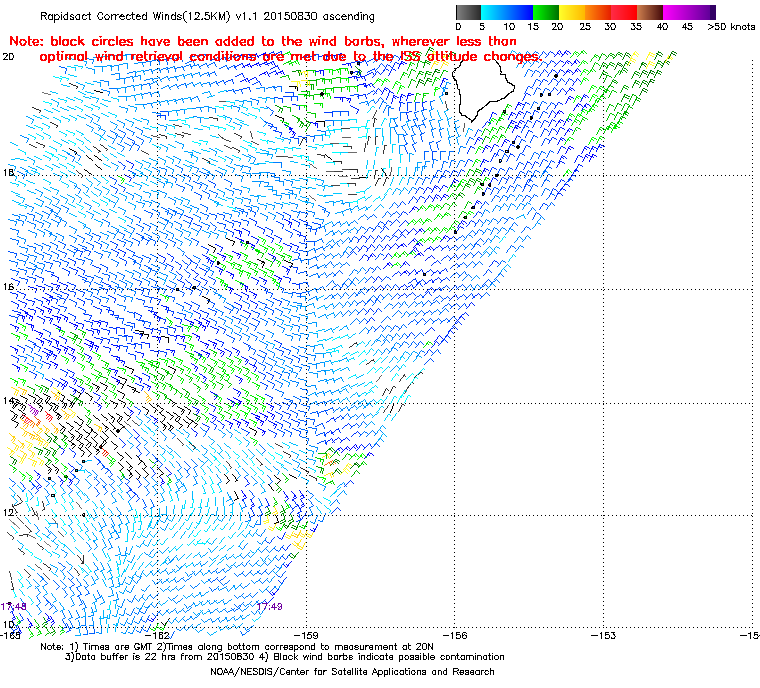
Task: Click the longitude '-162' axis label
Action: click(x=159, y=635)
